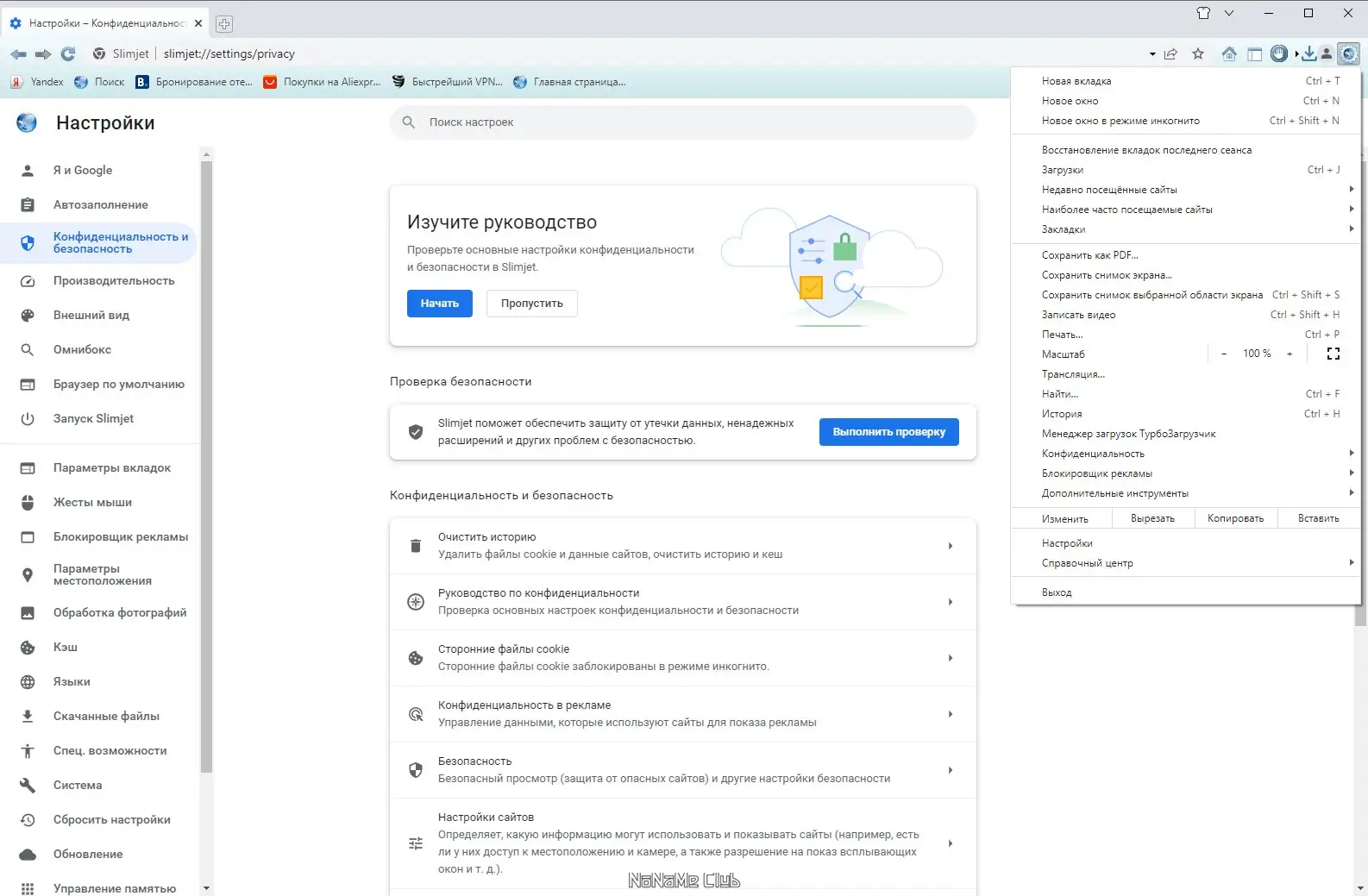Open the downloads arrow icon in toolbar

pyautogui.click(x=1309, y=53)
